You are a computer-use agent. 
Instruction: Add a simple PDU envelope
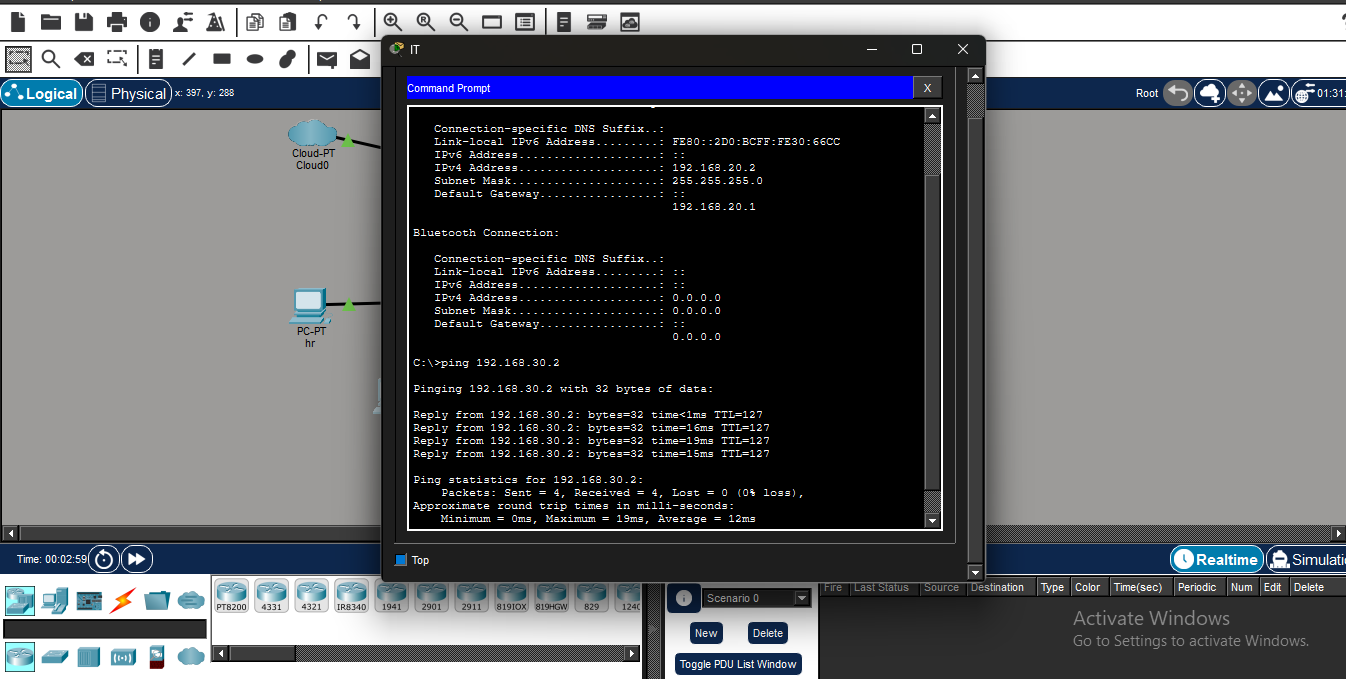tap(327, 60)
